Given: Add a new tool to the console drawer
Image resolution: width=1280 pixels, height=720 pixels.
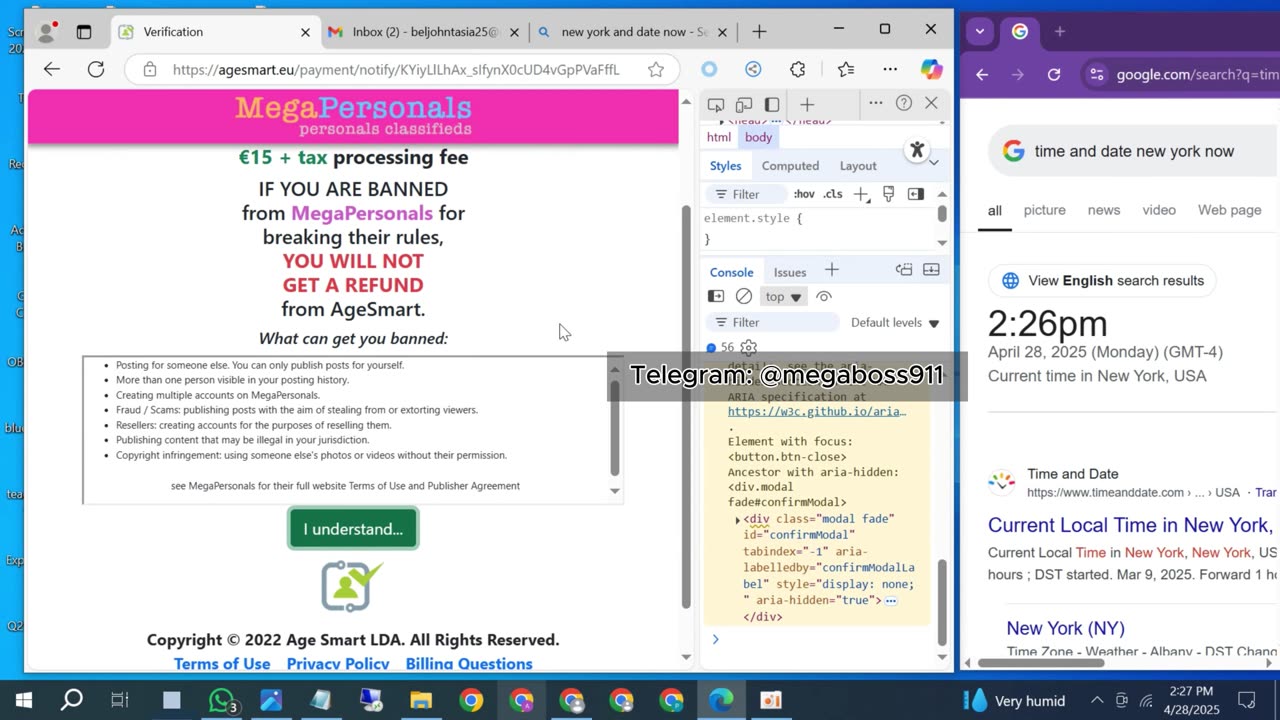Looking at the screenshot, I should [831, 270].
